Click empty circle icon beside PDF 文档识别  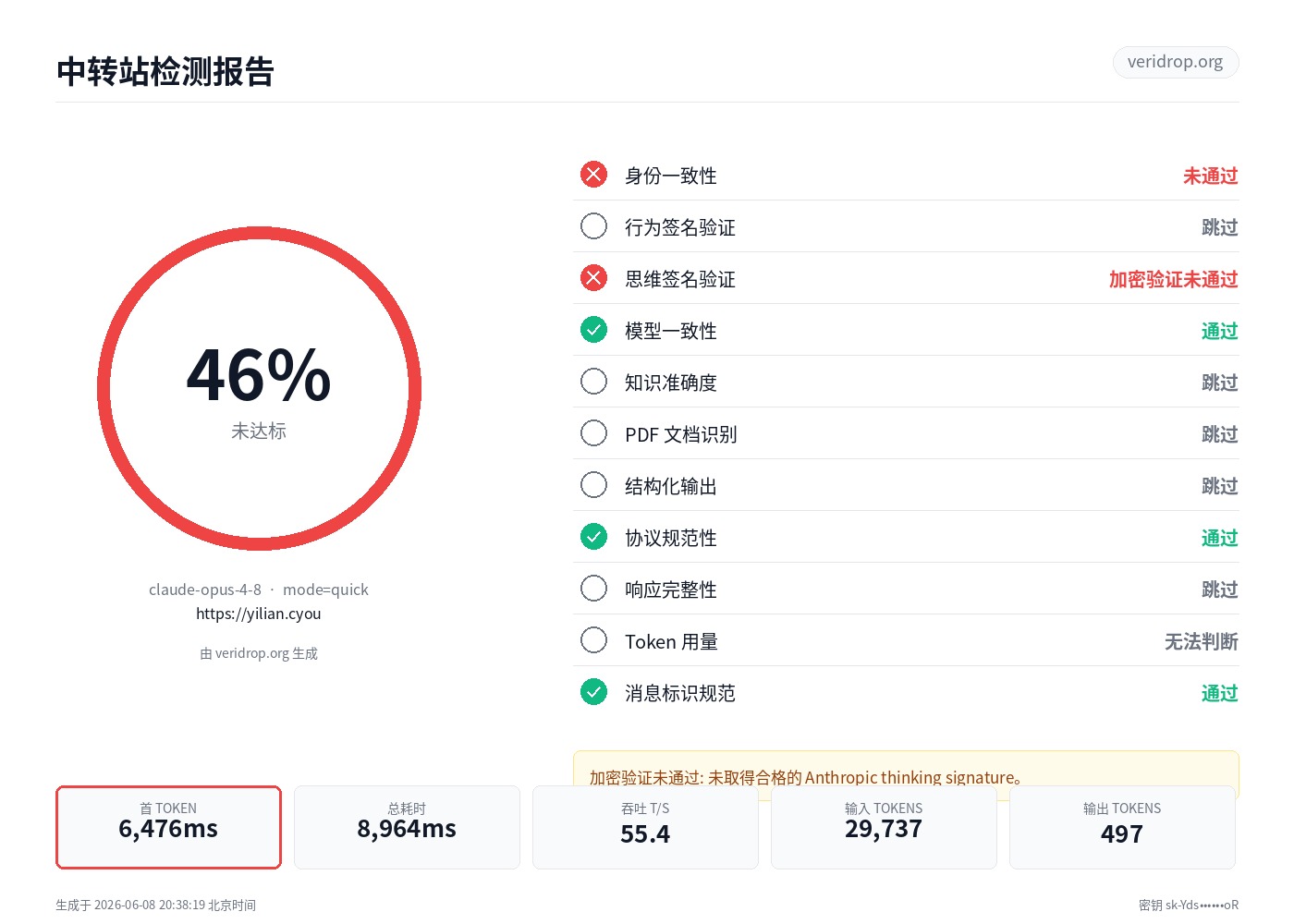click(x=593, y=433)
